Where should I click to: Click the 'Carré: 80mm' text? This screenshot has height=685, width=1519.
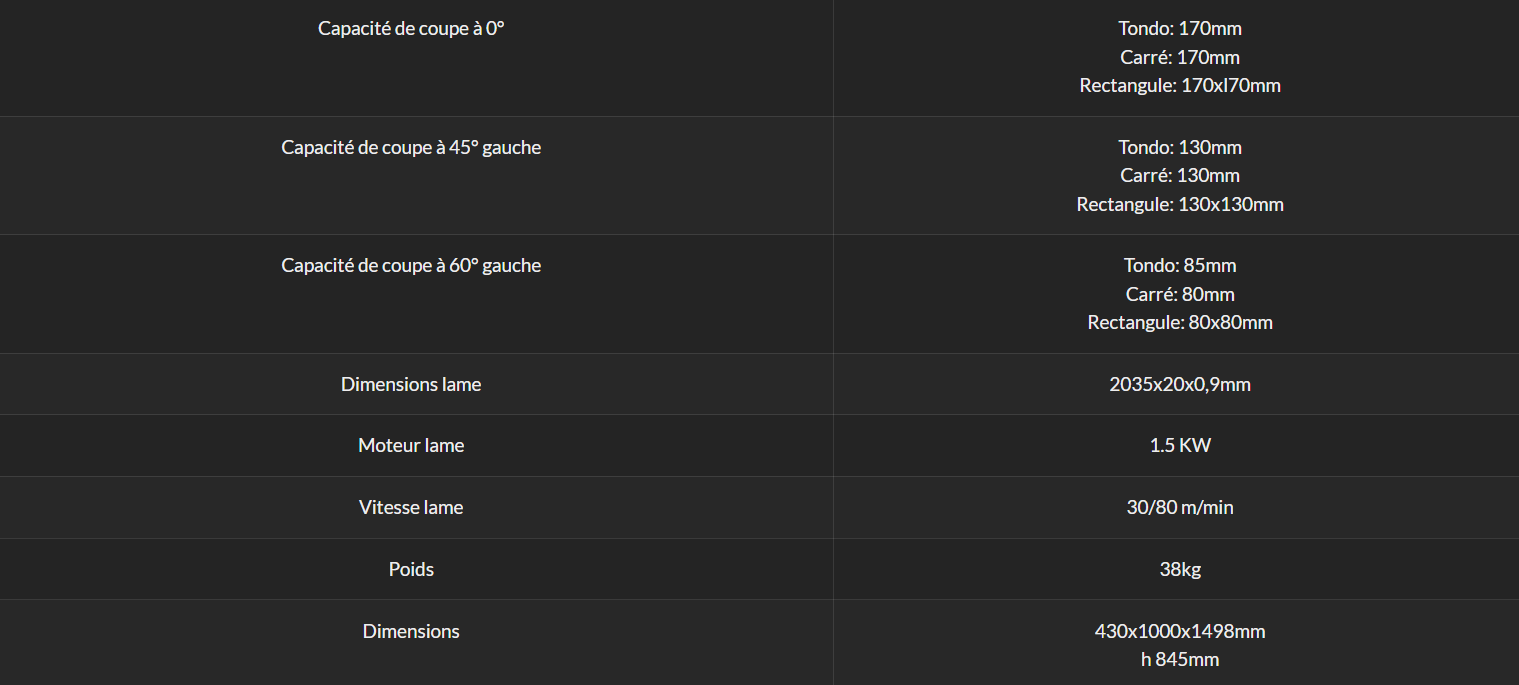[x=1180, y=294]
